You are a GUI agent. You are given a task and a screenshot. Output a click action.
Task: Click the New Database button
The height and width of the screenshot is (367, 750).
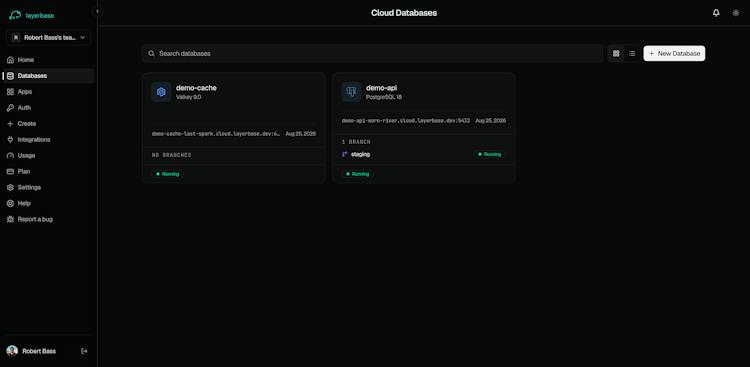tap(674, 54)
